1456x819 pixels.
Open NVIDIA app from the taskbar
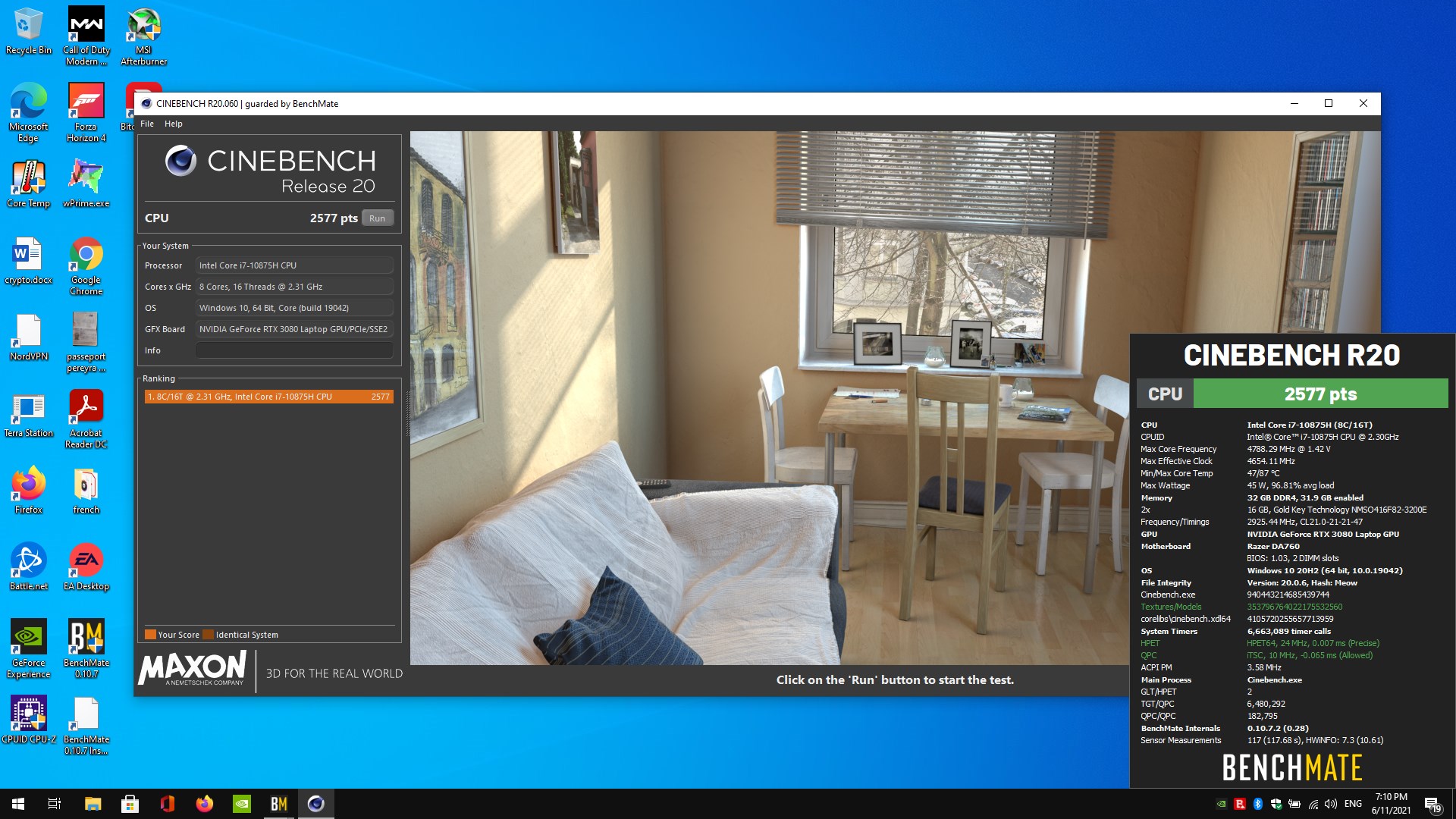pos(241,804)
